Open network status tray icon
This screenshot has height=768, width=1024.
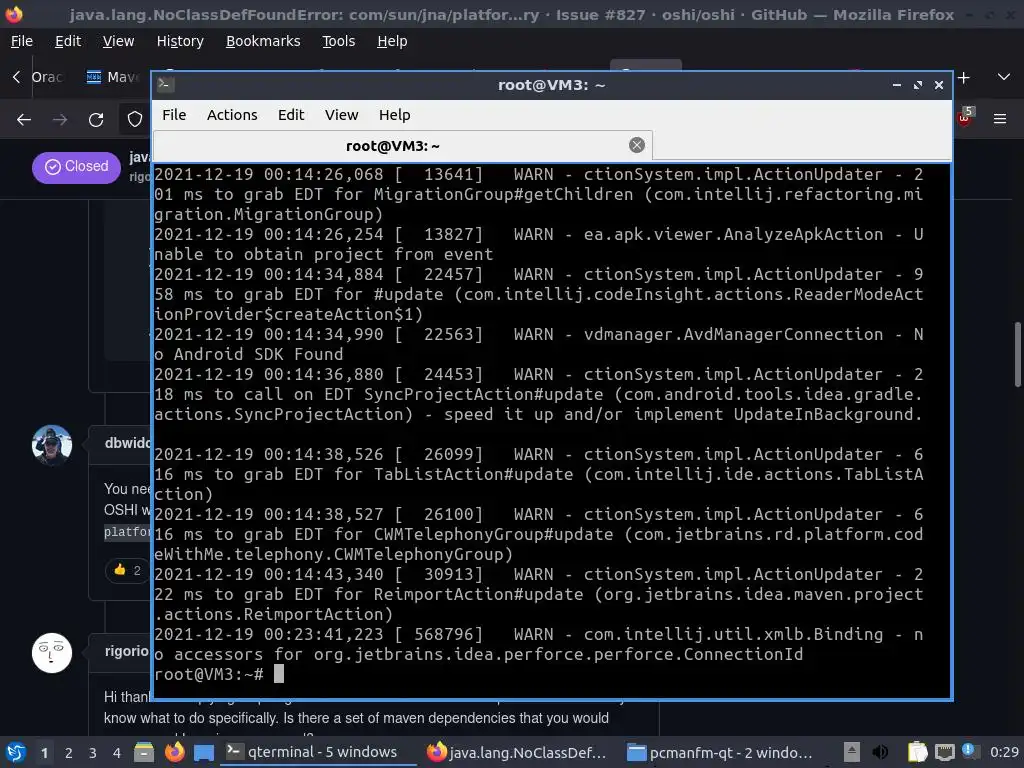point(944,752)
